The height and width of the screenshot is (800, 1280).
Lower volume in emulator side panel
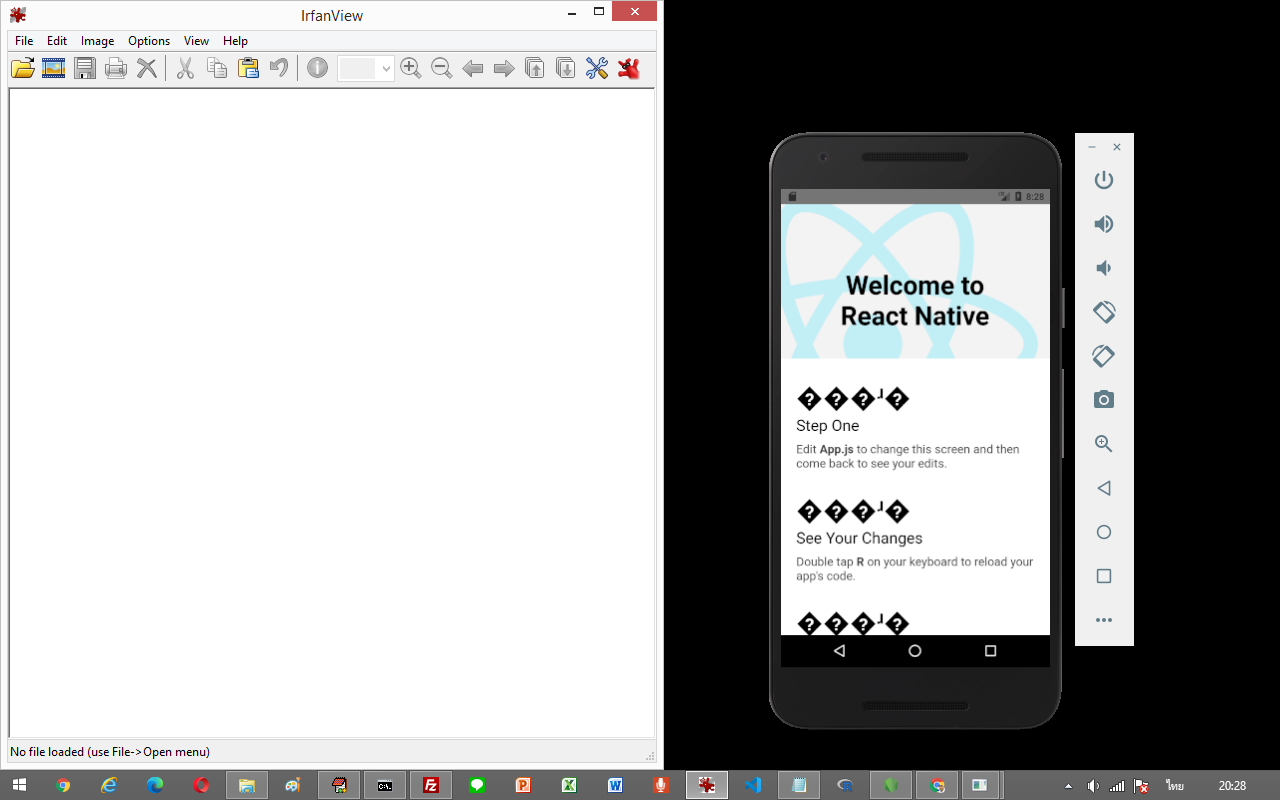[1103, 268]
